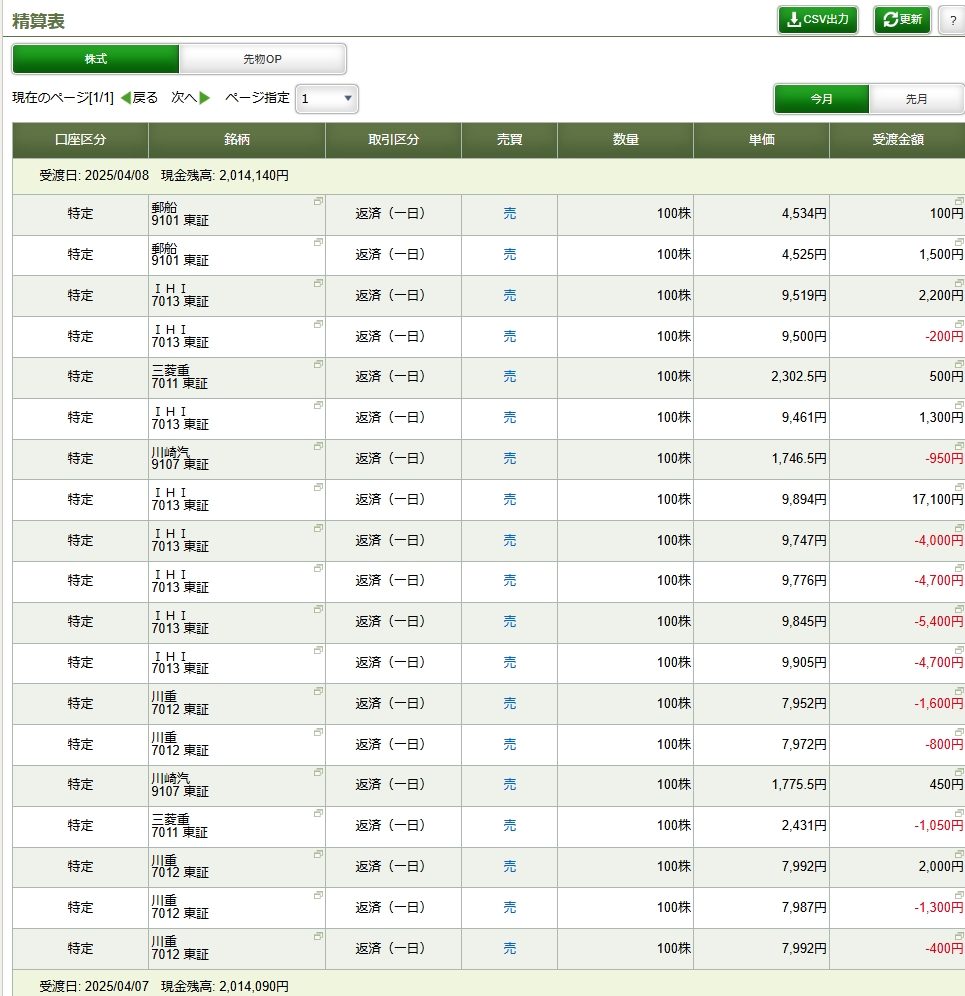Open detail icon above the 17,100円 settlement amount

(959, 487)
